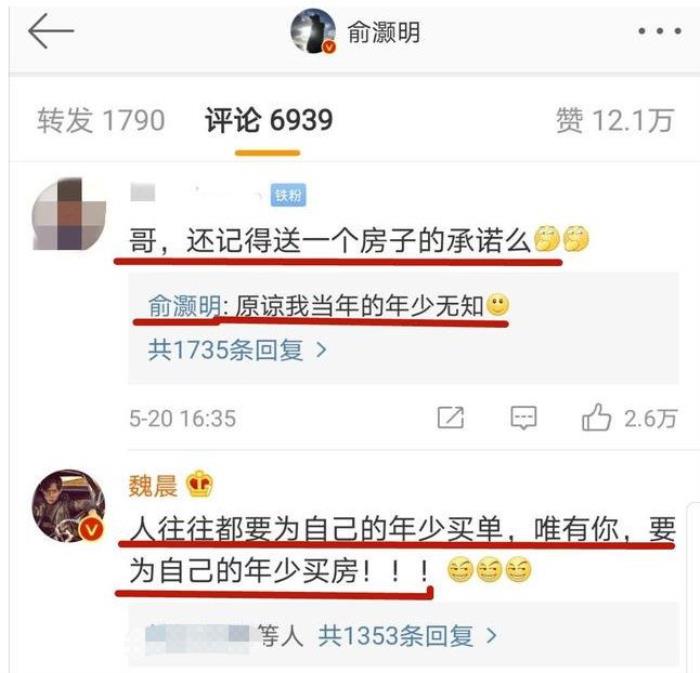Image resolution: width=700 pixels, height=673 pixels.
Task: Open the blurred commenter's avatar
Action: tap(69, 214)
